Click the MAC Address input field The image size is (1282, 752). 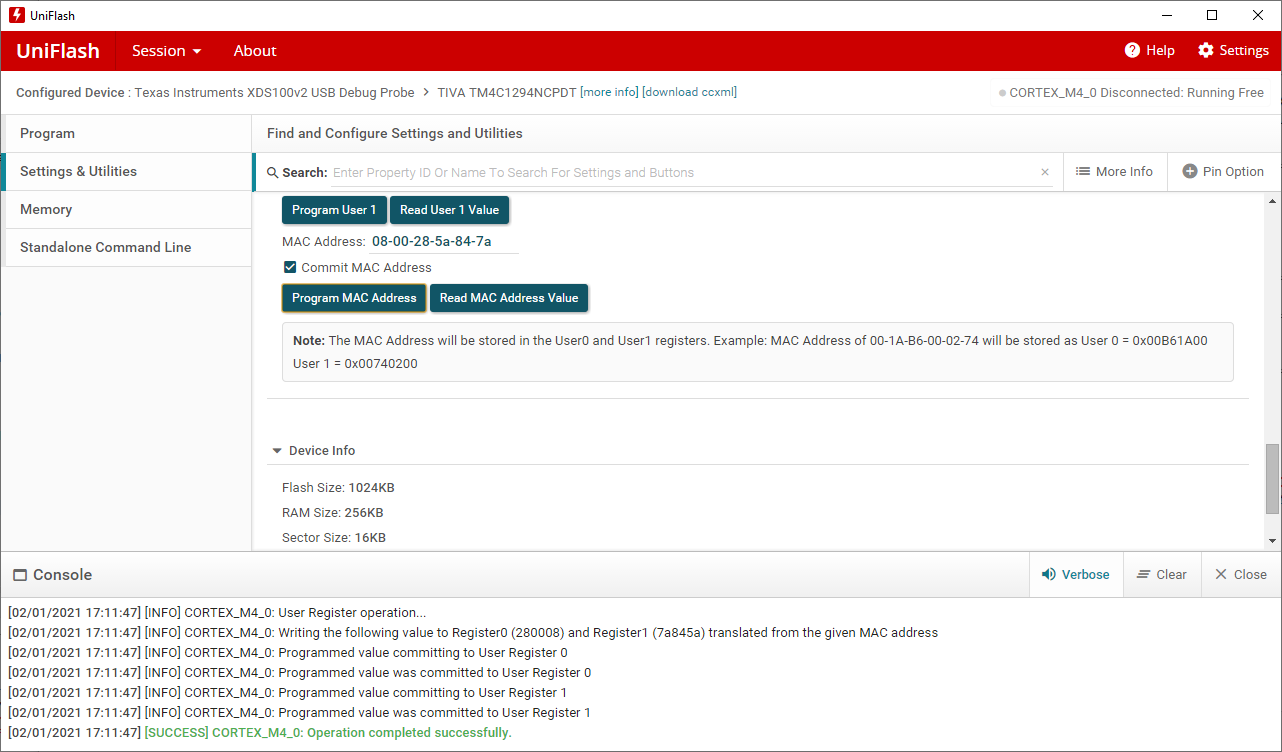point(444,242)
